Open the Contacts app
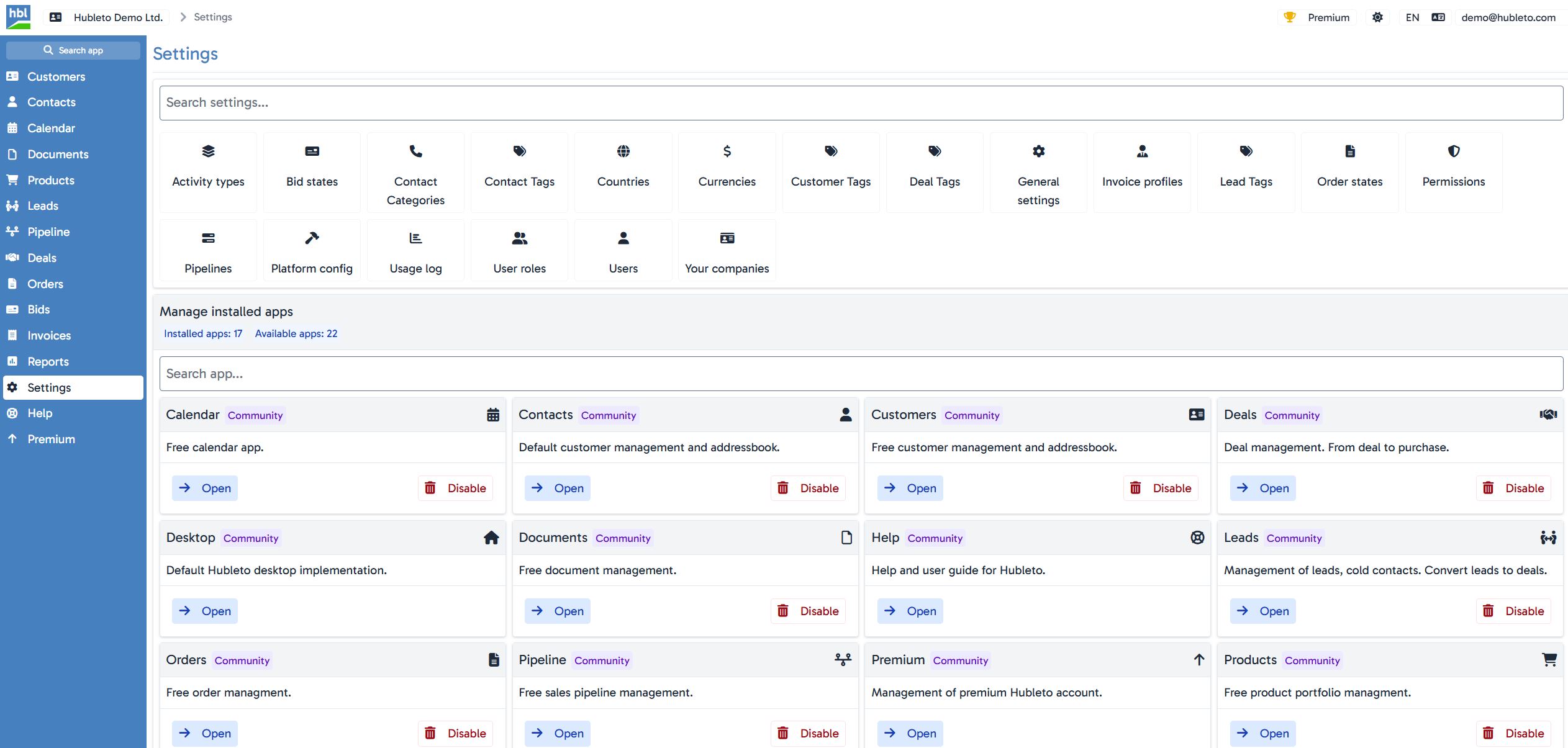The image size is (1568, 748). (x=557, y=488)
